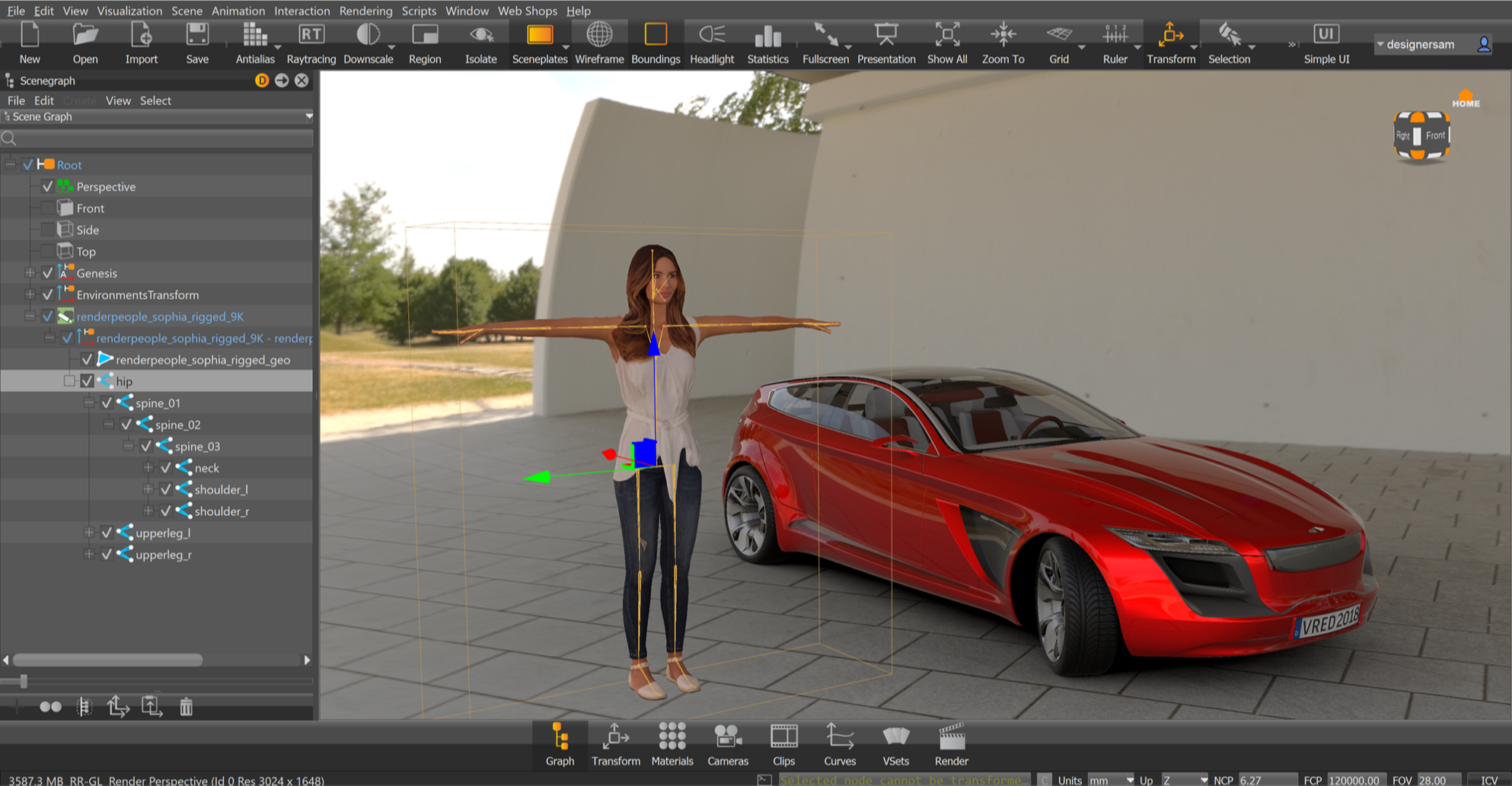Open the Rendering menu
The width and height of the screenshot is (1512, 786).
click(365, 11)
